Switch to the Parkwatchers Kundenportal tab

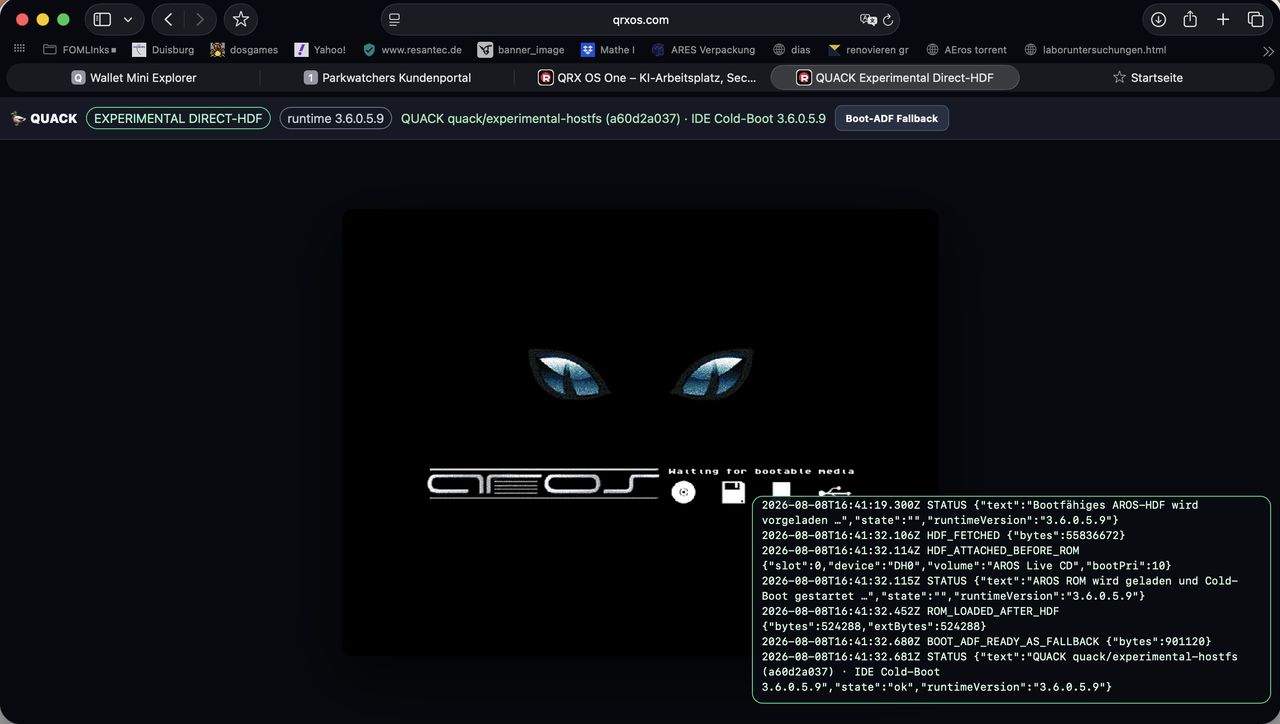387,77
